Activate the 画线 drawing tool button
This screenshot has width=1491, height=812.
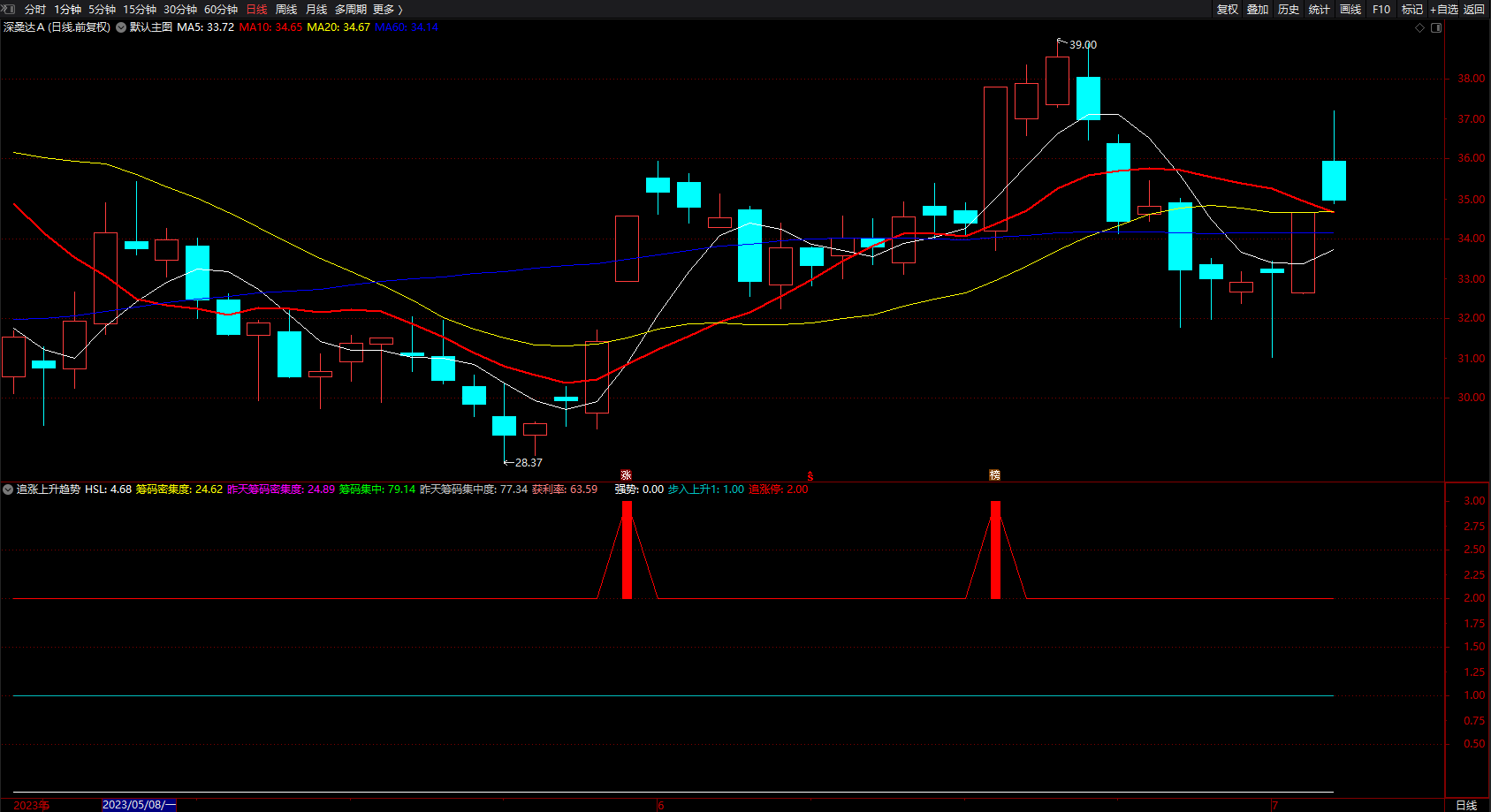(x=1350, y=10)
